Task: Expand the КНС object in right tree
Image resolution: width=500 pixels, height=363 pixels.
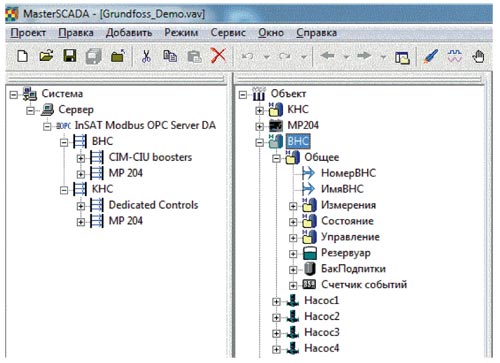Action: 259,111
